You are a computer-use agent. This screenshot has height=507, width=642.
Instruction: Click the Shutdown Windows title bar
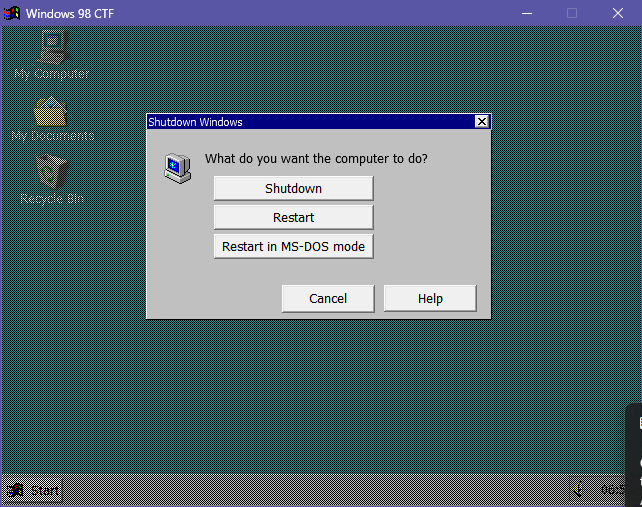tap(319, 122)
